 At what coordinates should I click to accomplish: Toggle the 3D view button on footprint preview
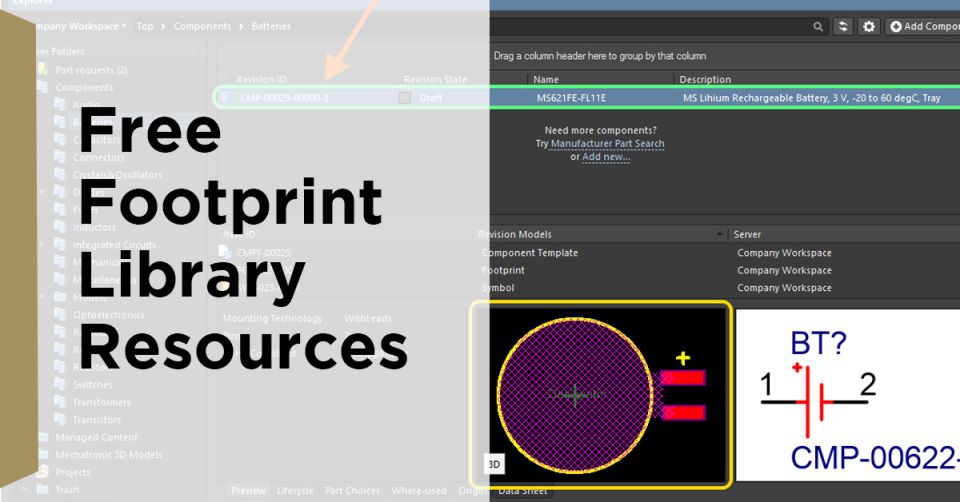(493, 465)
